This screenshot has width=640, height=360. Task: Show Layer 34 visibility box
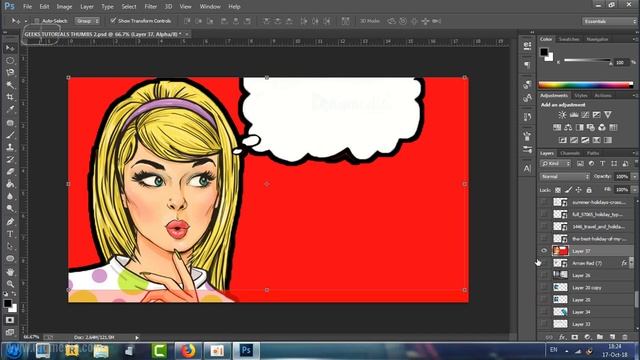coord(544,312)
